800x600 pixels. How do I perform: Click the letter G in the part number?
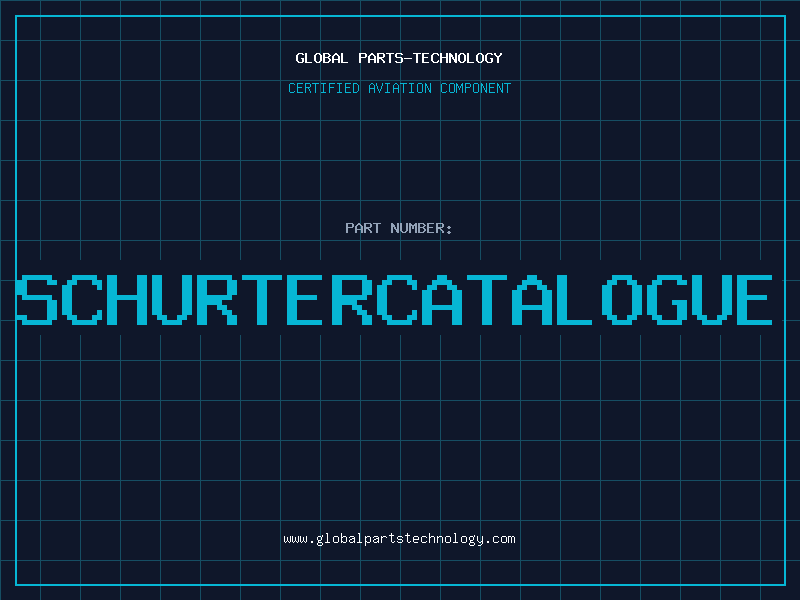pos(662,300)
